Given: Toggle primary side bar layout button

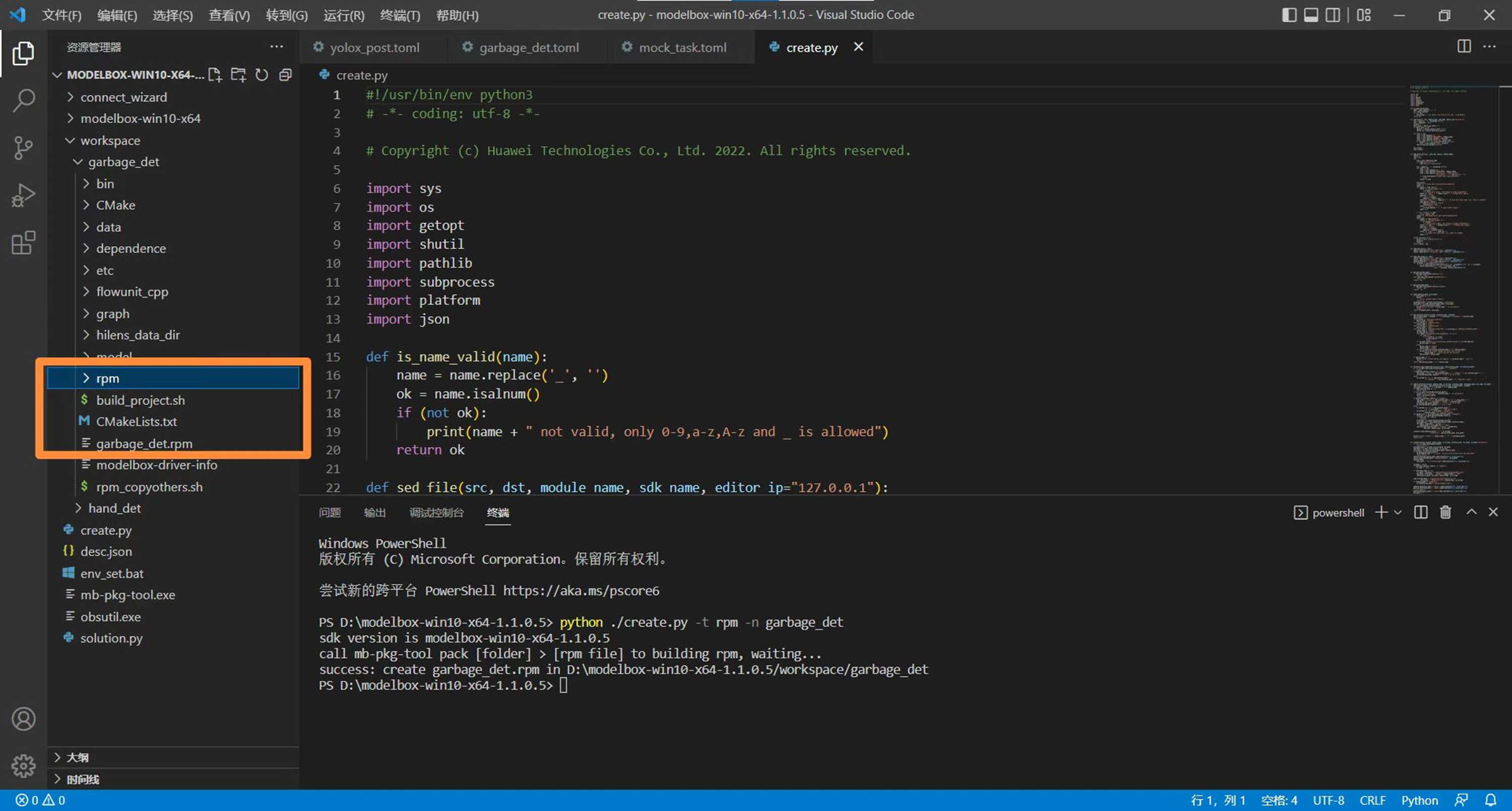Looking at the screenshot, I should [x=1289, y=15].
